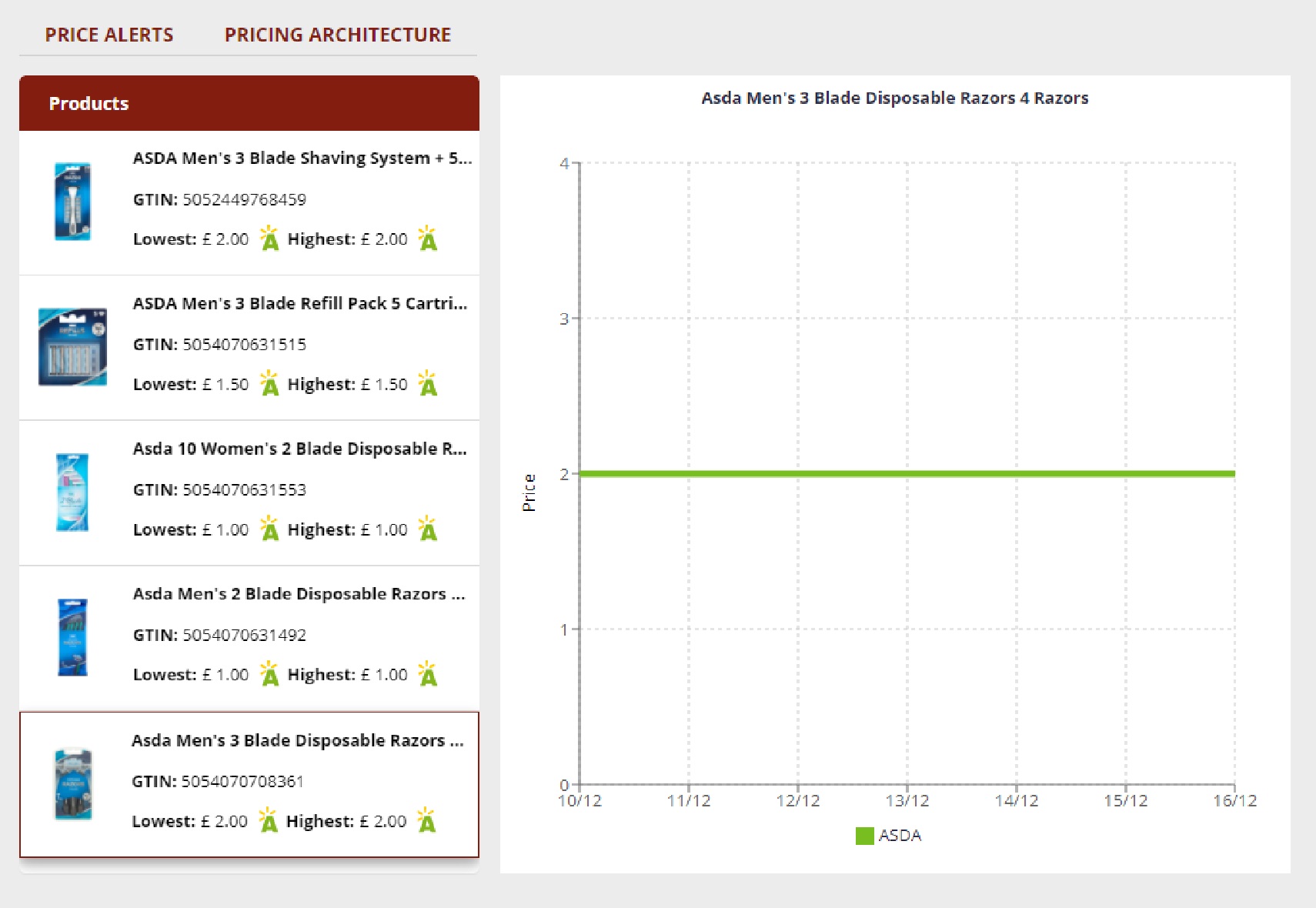
Task: Click Asda icon beside Highest for GTIN 5054070631492
Action: (428, 674)
